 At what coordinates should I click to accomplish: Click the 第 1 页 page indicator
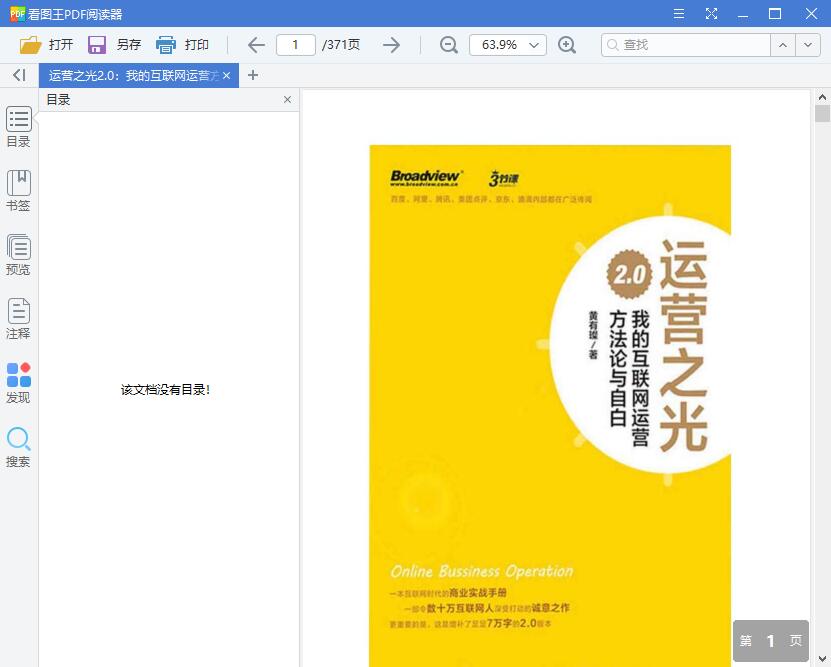point(771,641)
